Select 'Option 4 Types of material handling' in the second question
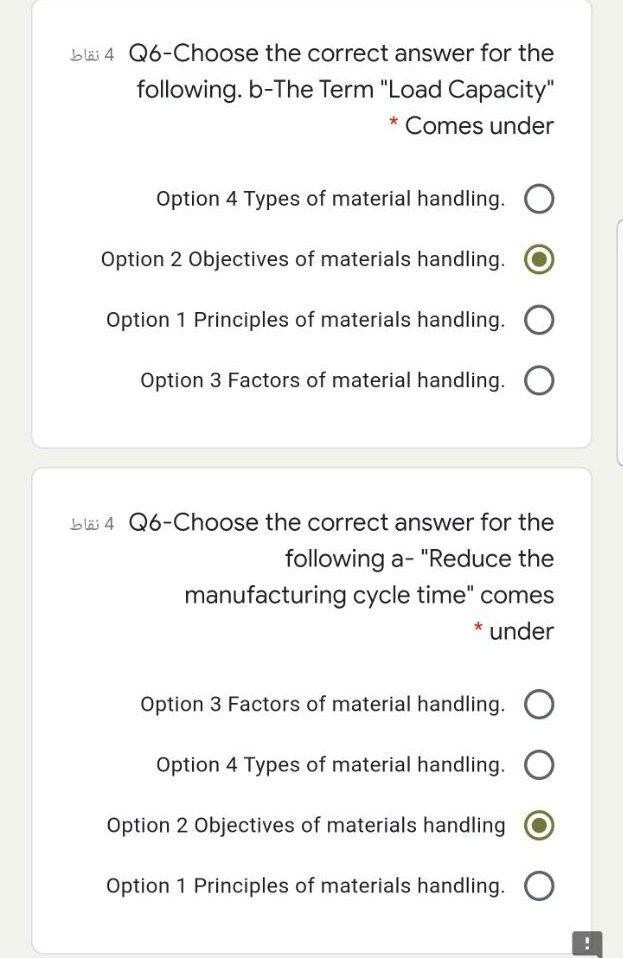 point(538,764)
